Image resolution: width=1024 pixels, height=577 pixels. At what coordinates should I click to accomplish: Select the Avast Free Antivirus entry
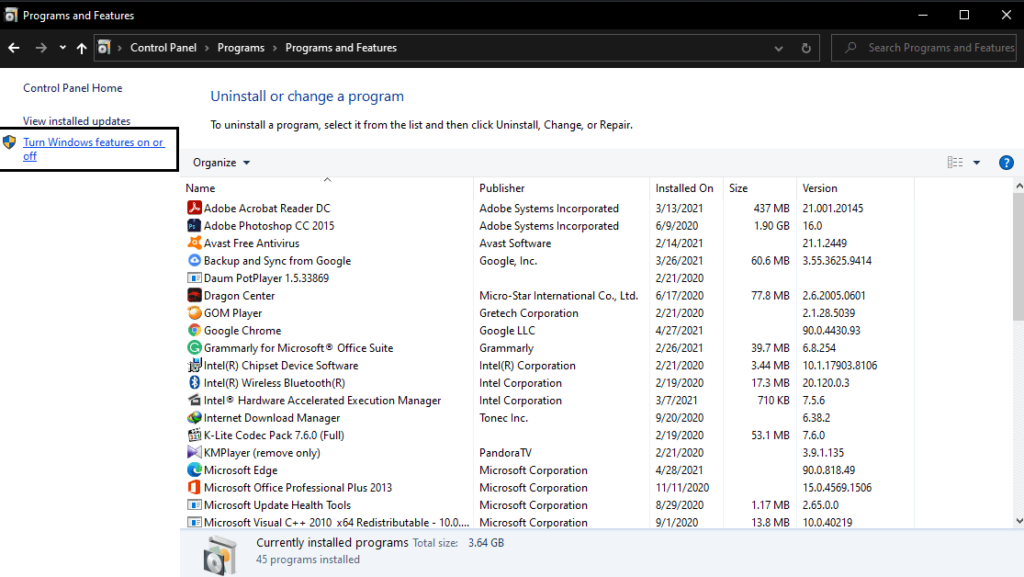251,243
